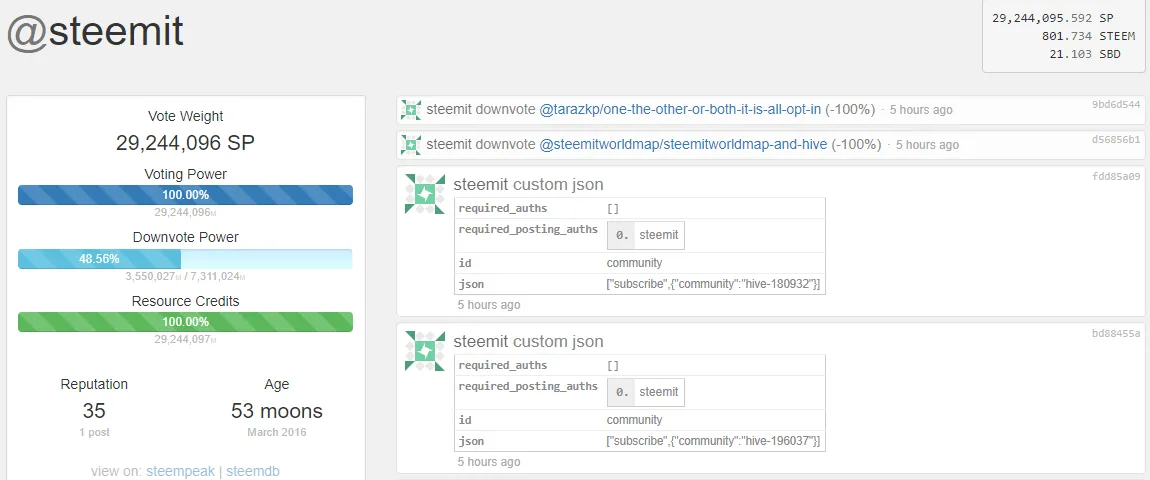Viewport: 1150px width, 480px height.
Task: Click the 29,244,097 text under Resource Credits
Action: (x=186, y=339)
